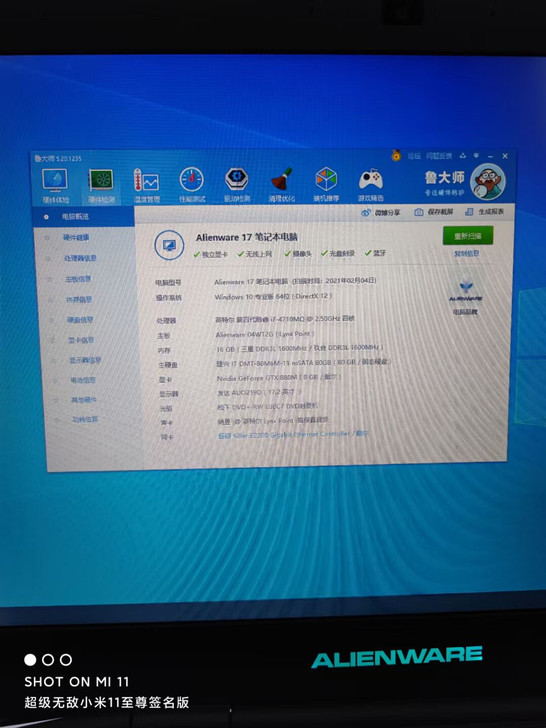The width and height of the screenshot is (546, 728).
Task: Click the 生成报表 generate report label
Action: 491,212
